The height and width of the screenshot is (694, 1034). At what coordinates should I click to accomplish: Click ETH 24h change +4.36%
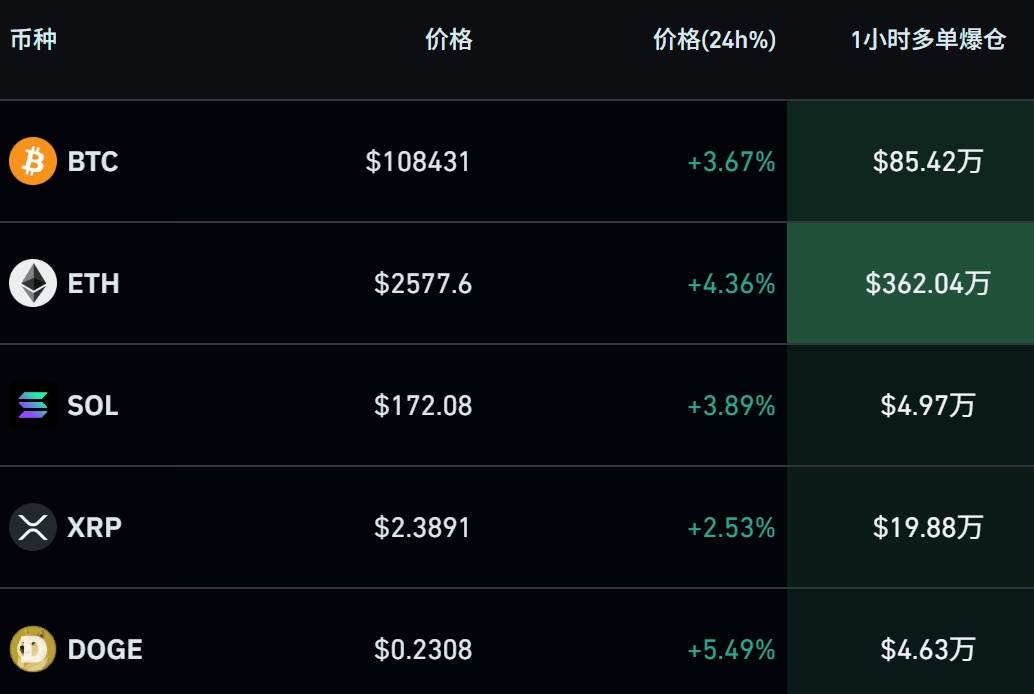pos(731,284)
